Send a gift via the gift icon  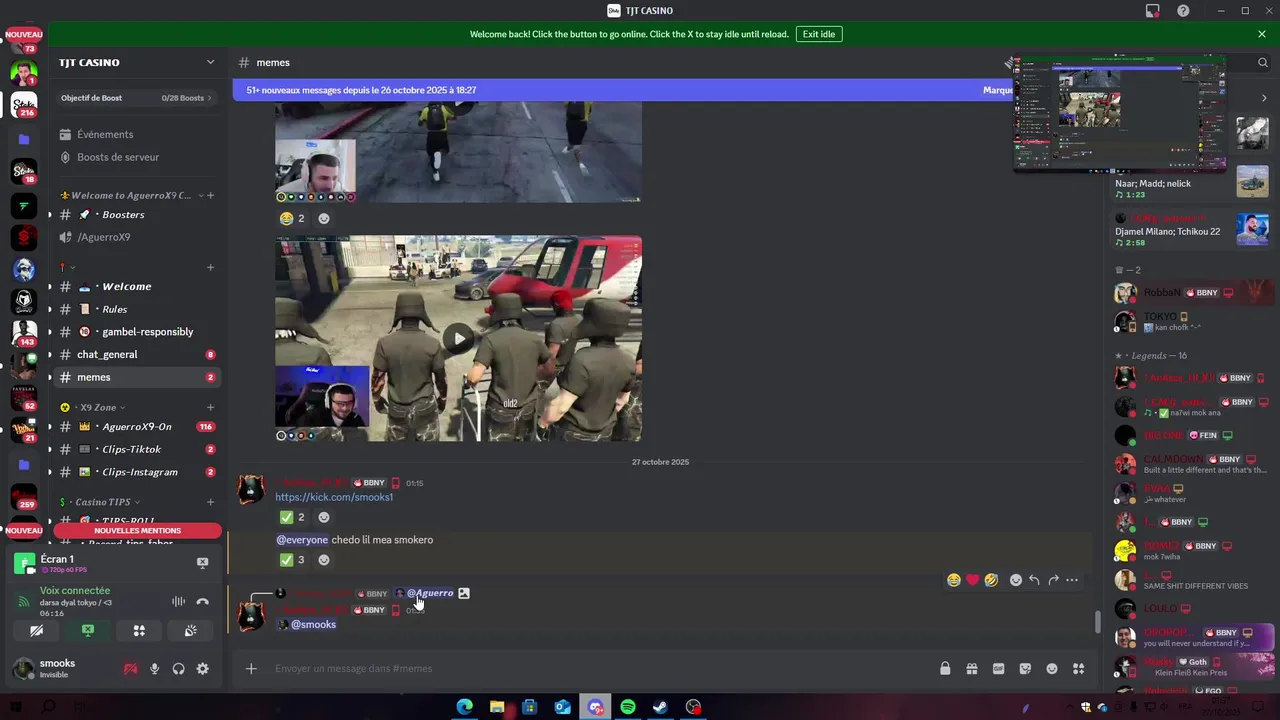tap(971, 669)
